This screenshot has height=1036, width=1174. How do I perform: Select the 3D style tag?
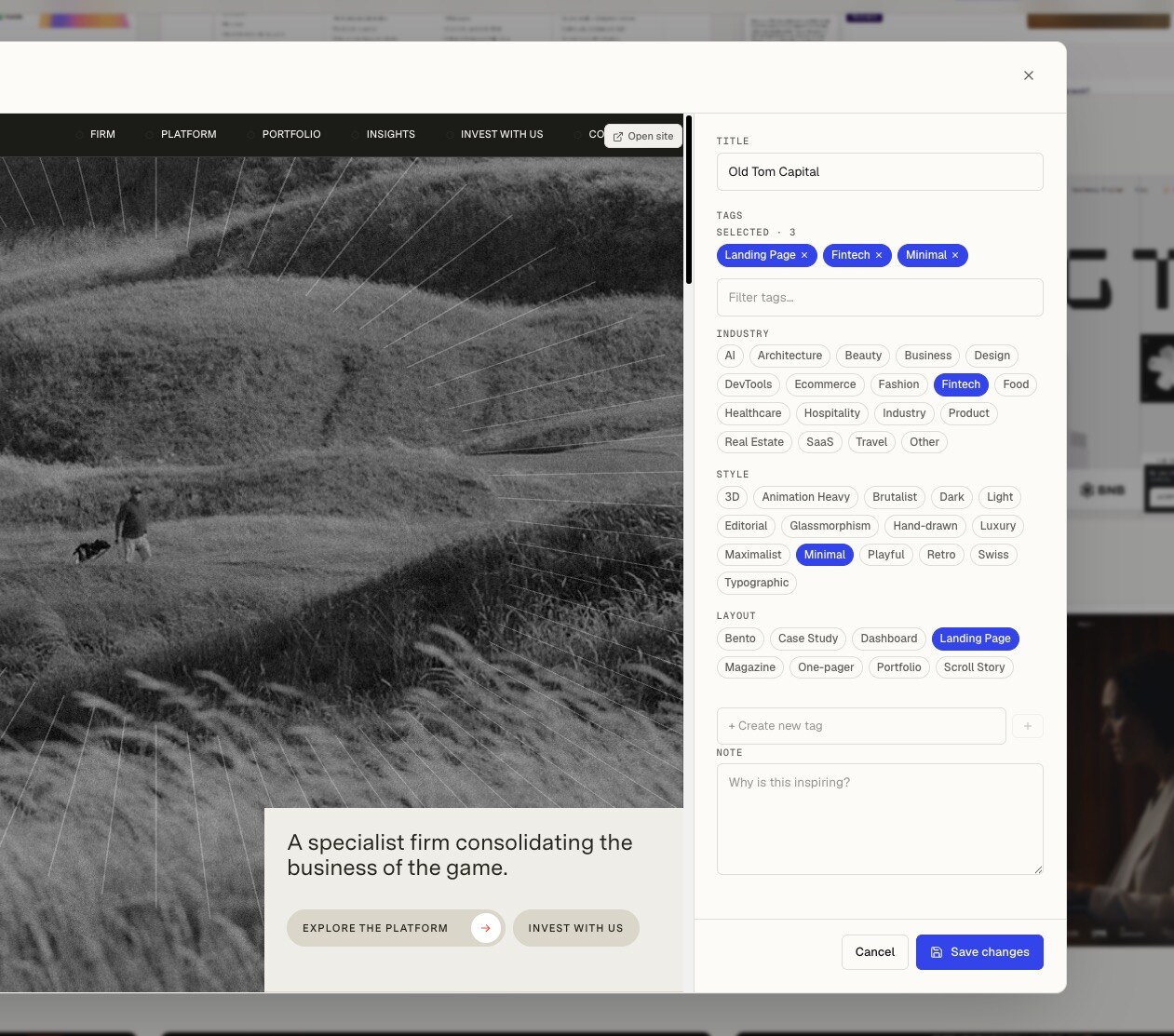tap(732, 497)
